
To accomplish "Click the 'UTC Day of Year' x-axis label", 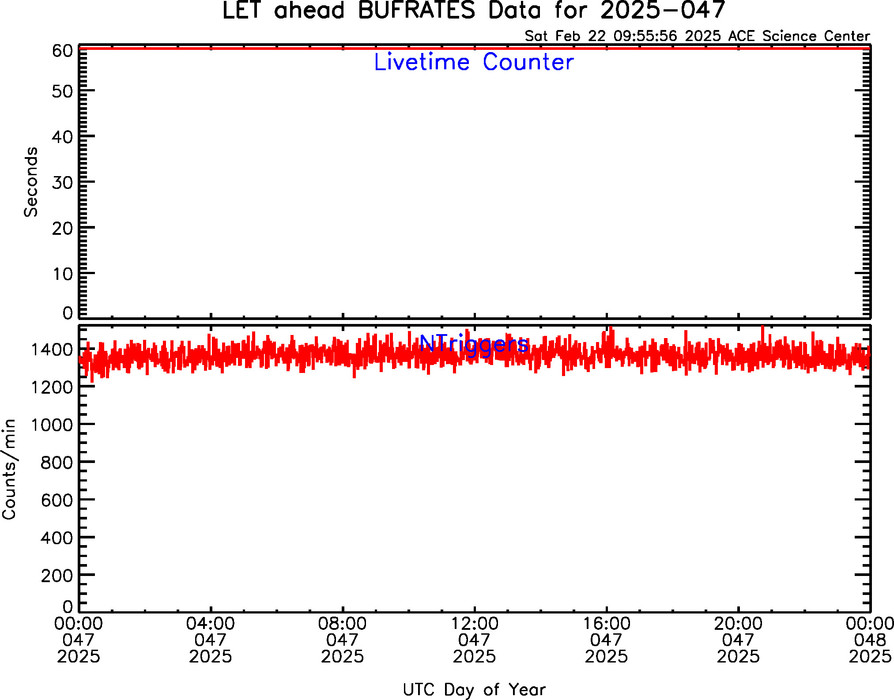I will pyautogui.click(x=474, y=690).
